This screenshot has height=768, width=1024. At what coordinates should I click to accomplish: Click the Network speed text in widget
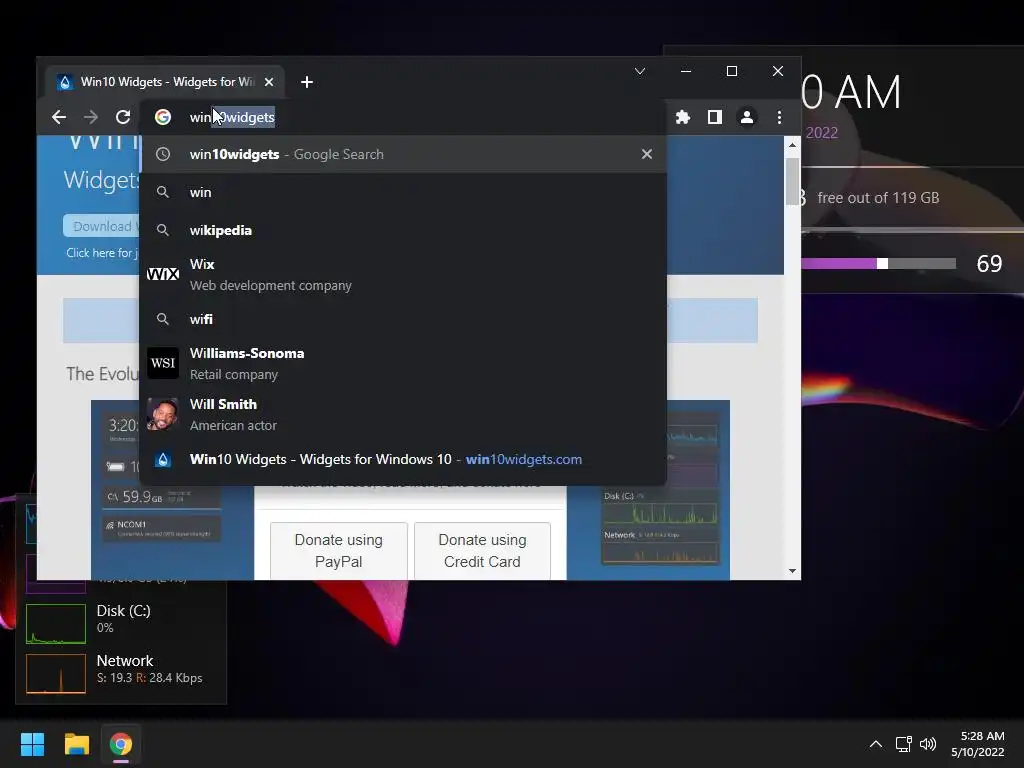(150, 678)
